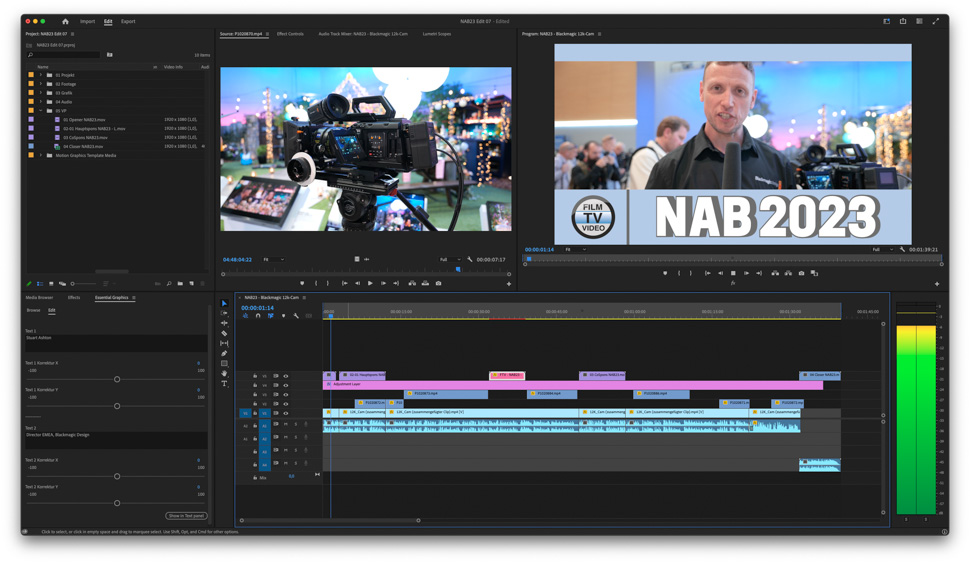Image resolution: width=970 pixels, height=563 pixels.
Task: Select the pink Adjustment Layer clip
Action: [573, 385]
